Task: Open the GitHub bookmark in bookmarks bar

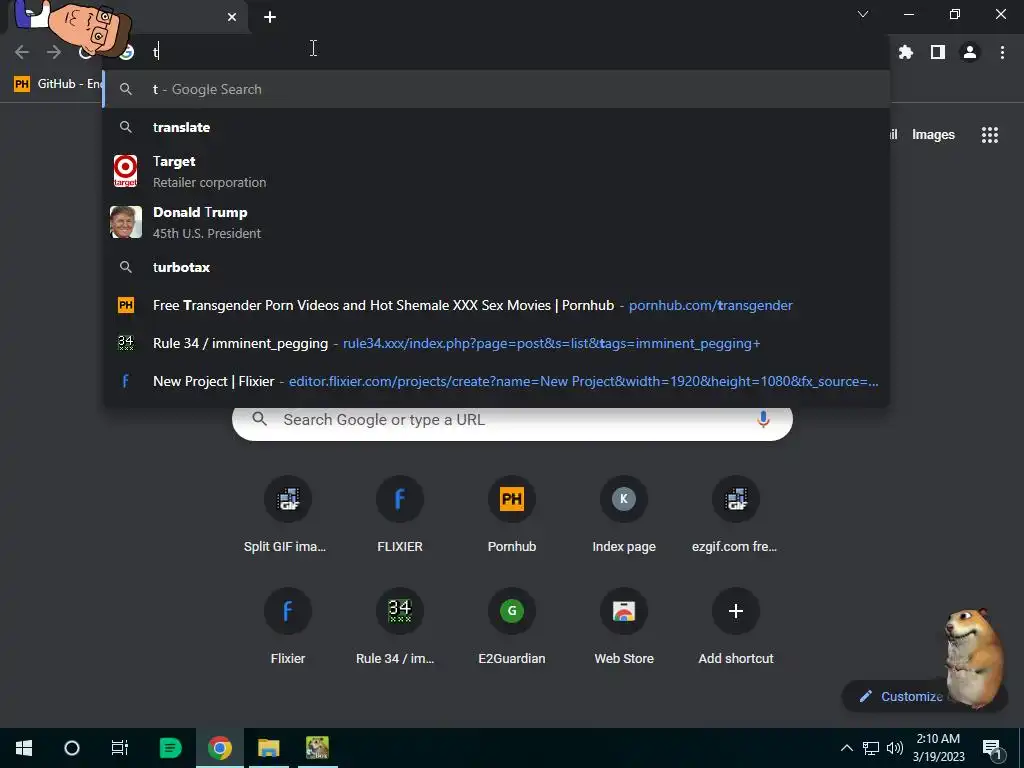Action: pyautogui.click(x=59, y=84)
